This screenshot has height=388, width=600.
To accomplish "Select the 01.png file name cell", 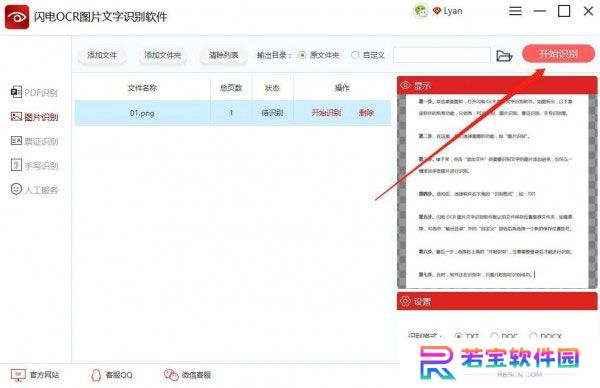I will 142,113.
